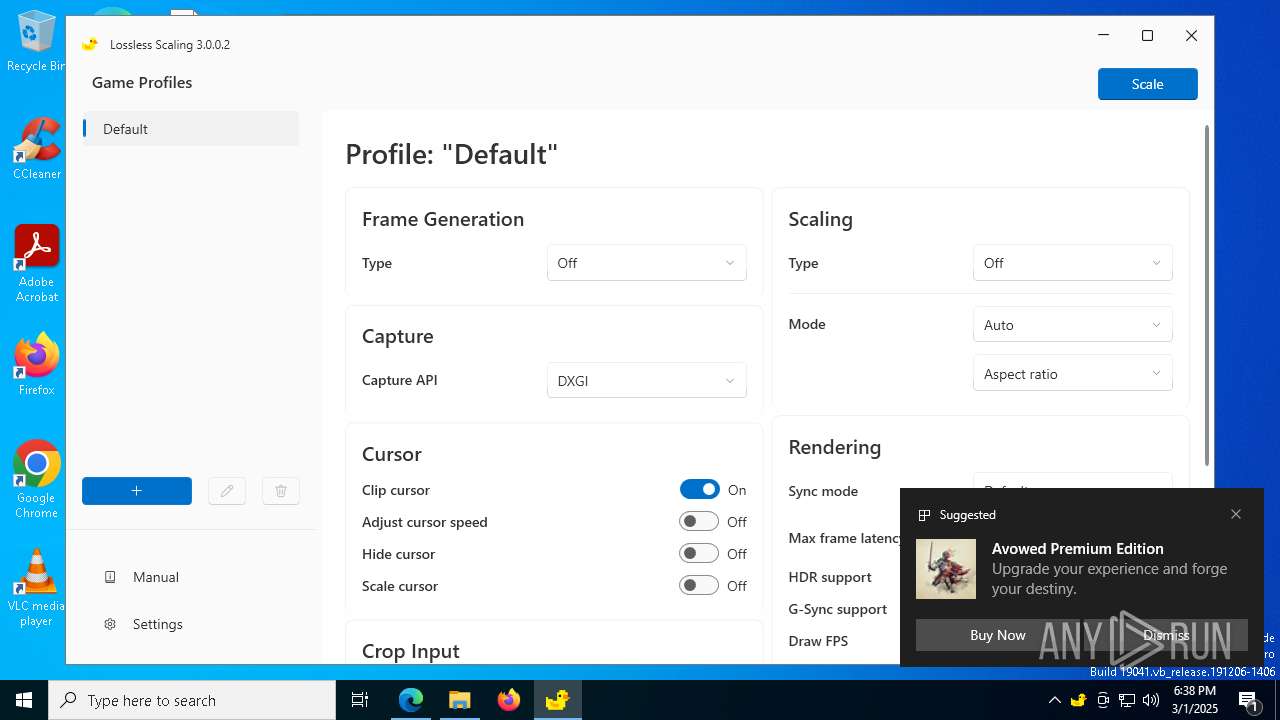Add a new game profile with plus button
1280x720 pixels.
(137, 491)
